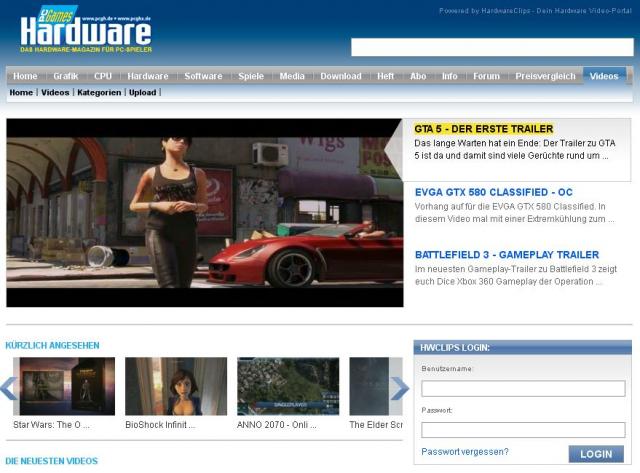
Task: Open the CPU navigation item
Action: [103, 76]
